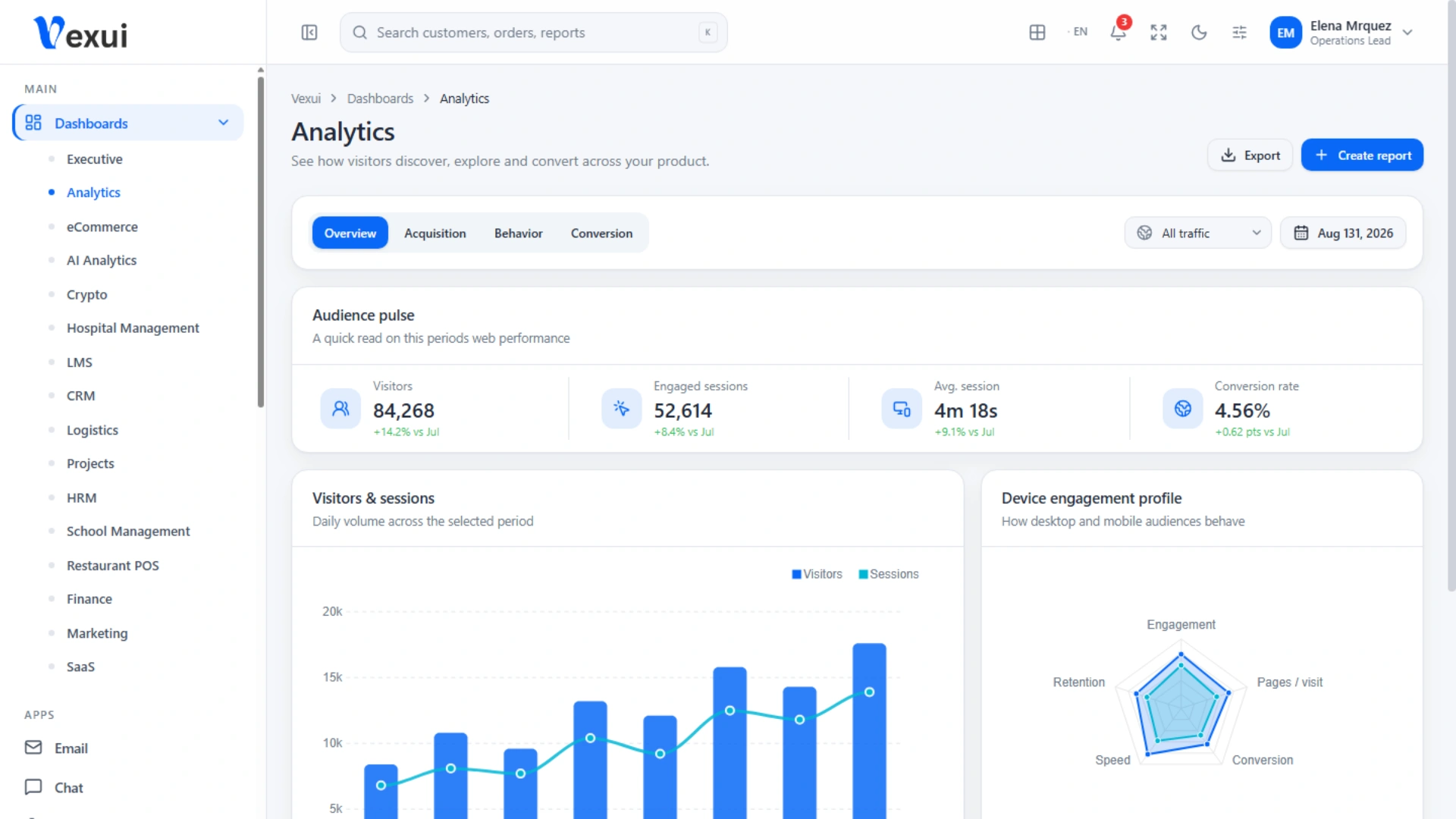This screenshot has height=819, width=1456.
Task: Switch to the Behavior tab
Action: tap(518, 233)
